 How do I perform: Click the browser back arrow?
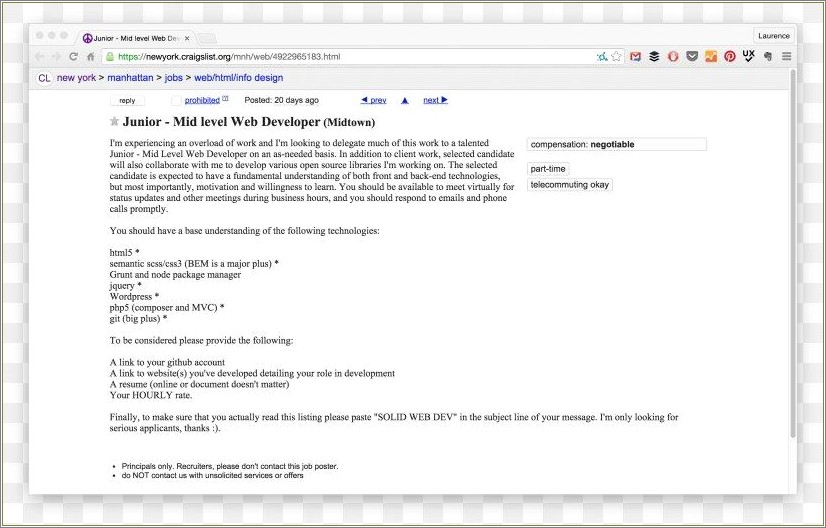[x=40, y=56]
